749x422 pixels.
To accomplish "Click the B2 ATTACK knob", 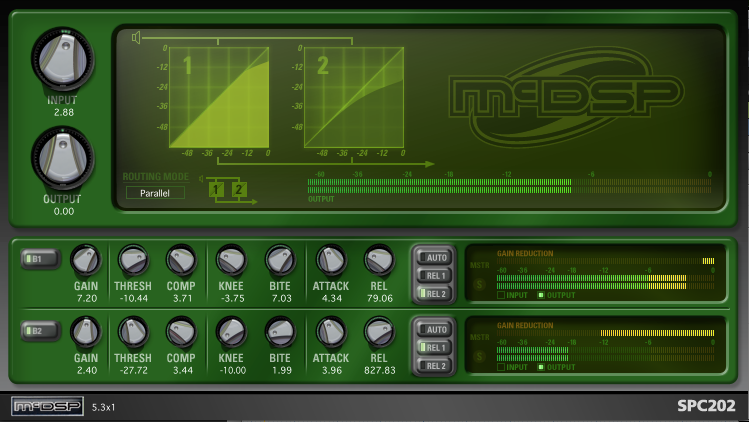I will [x=331, y=332].
